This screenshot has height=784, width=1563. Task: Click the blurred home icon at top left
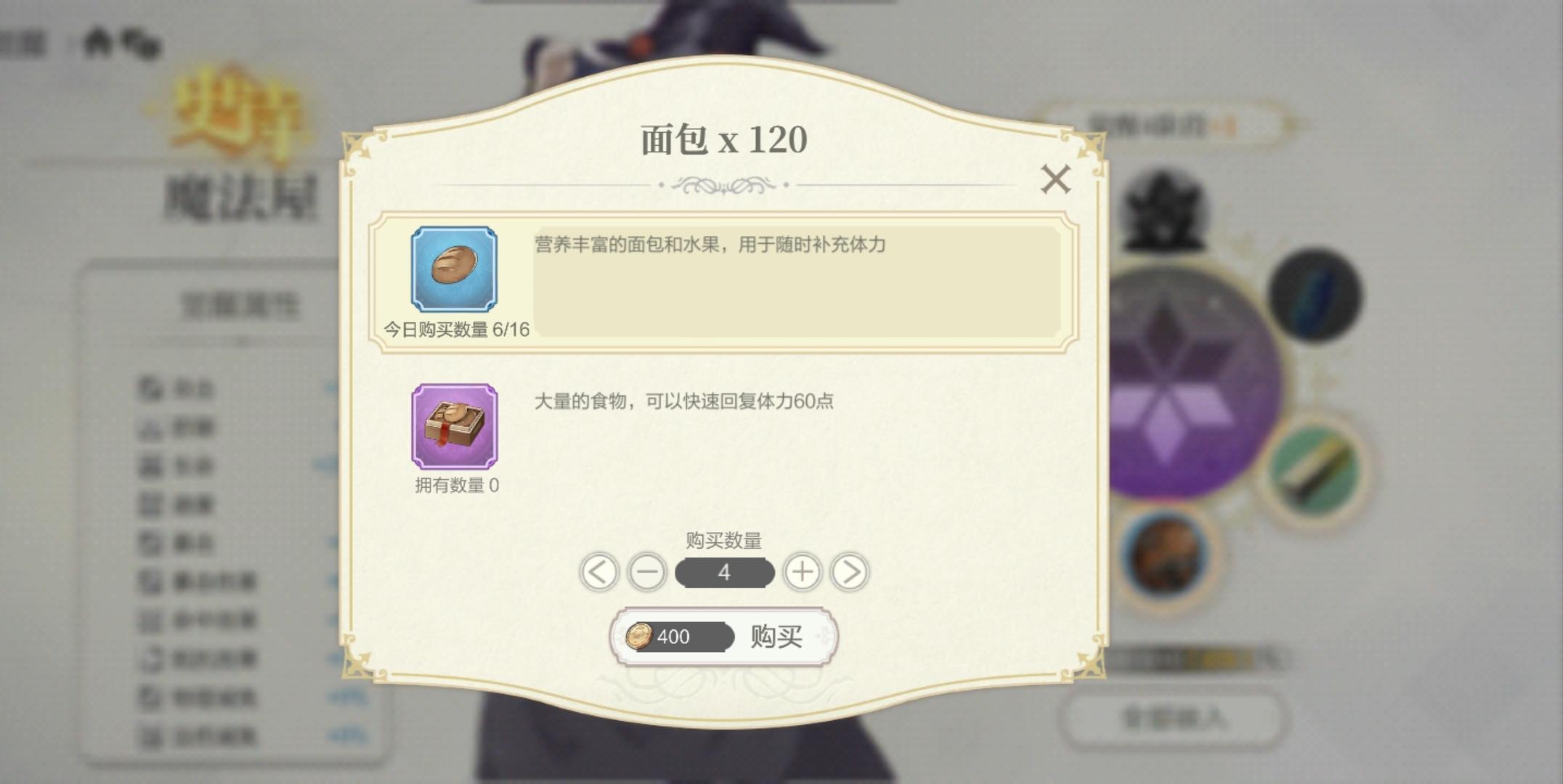click(x=98, y=42)
